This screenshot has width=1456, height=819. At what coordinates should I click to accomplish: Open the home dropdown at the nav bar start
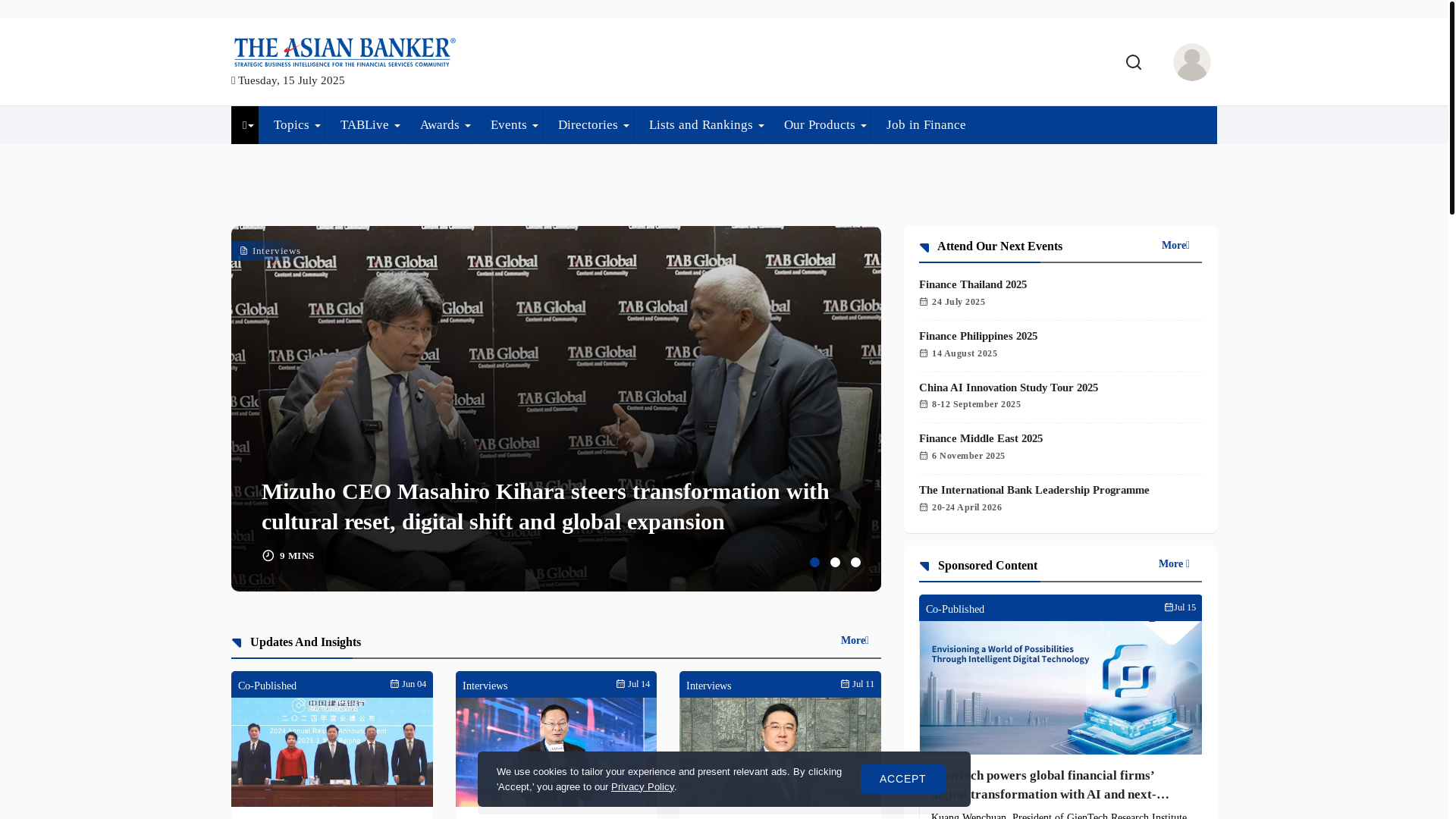point(245,125)
